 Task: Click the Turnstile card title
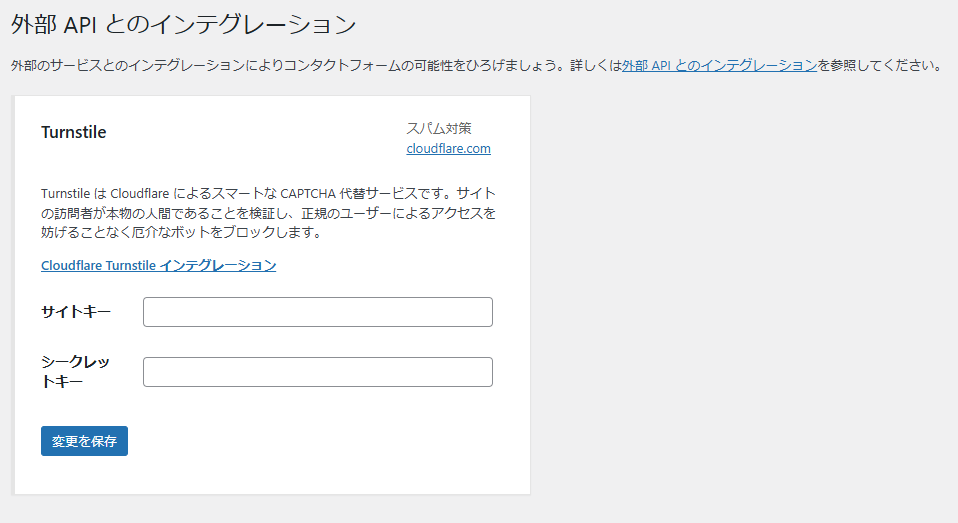73,133
